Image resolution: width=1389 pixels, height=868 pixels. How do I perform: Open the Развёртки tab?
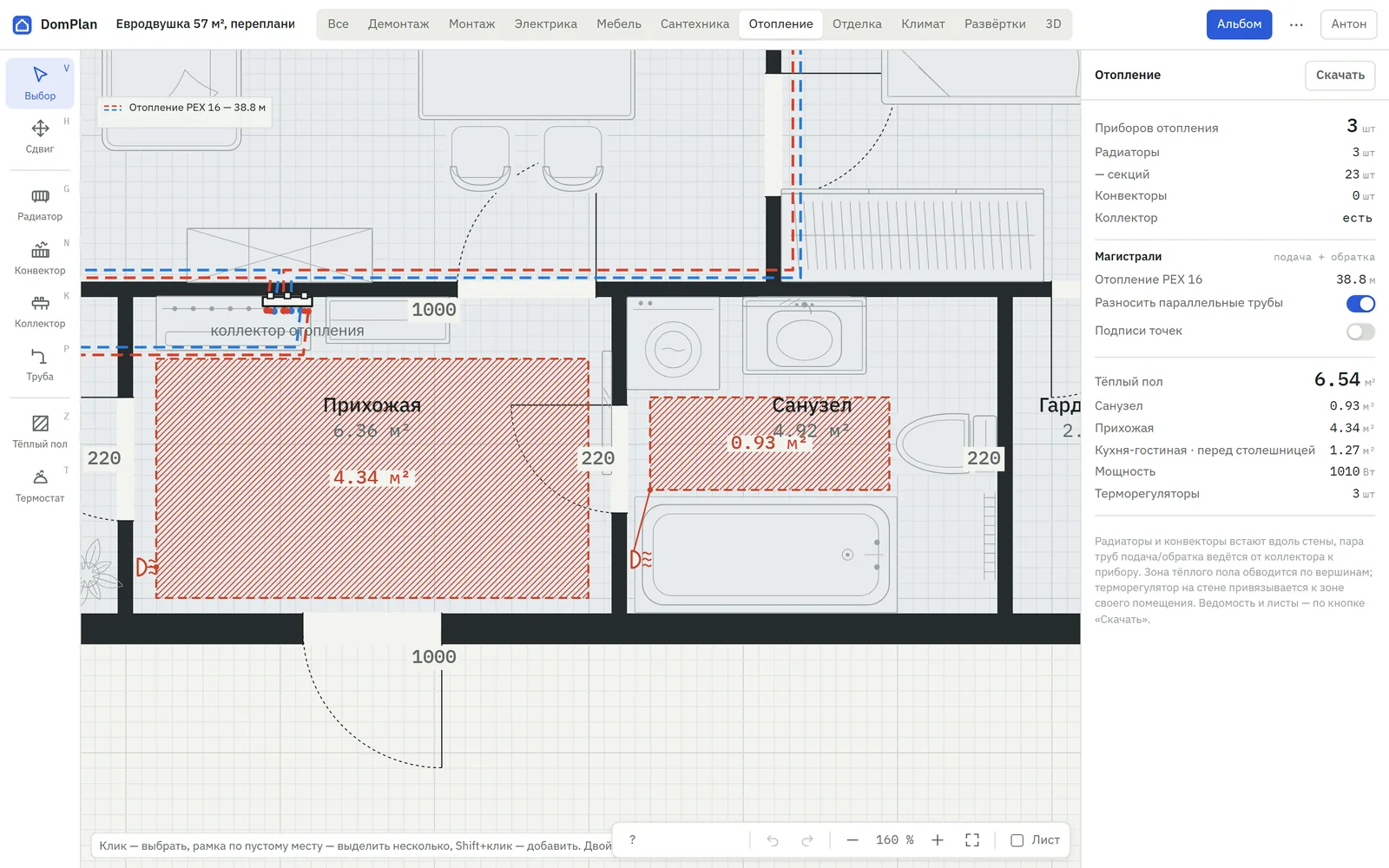click(x=995, y=24)
